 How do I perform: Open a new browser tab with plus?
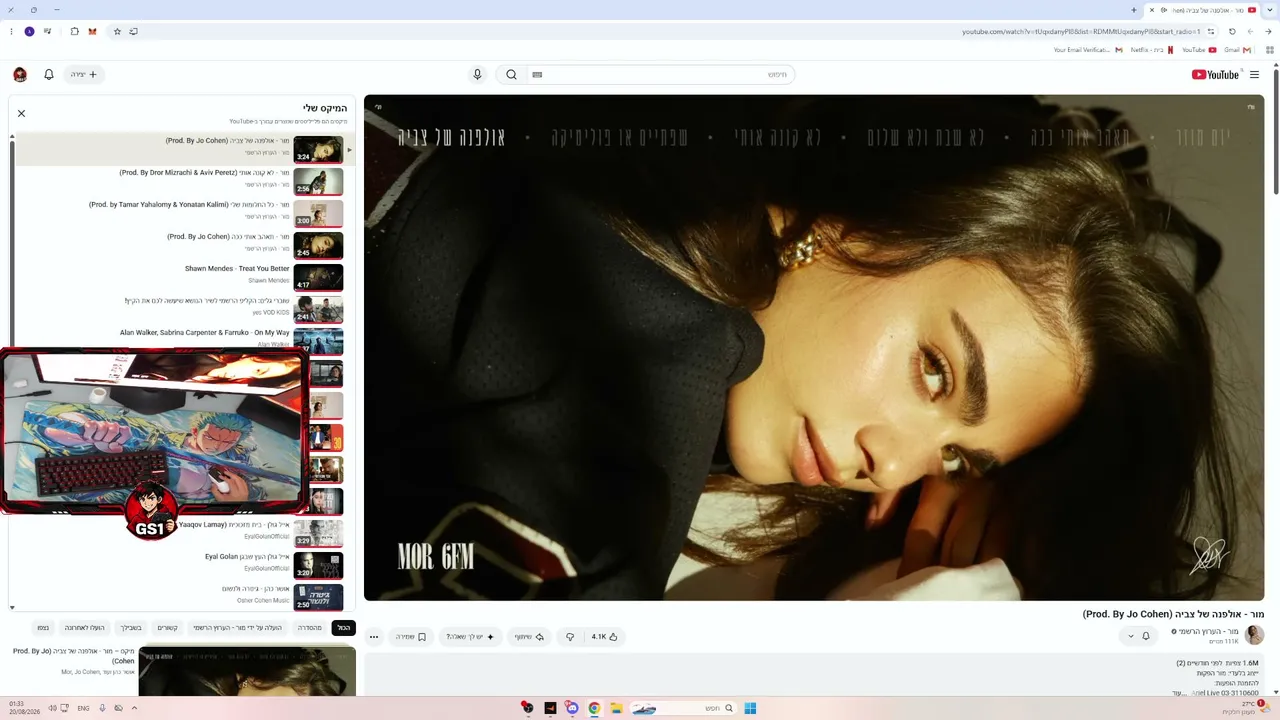click(x=1133, y=10)
